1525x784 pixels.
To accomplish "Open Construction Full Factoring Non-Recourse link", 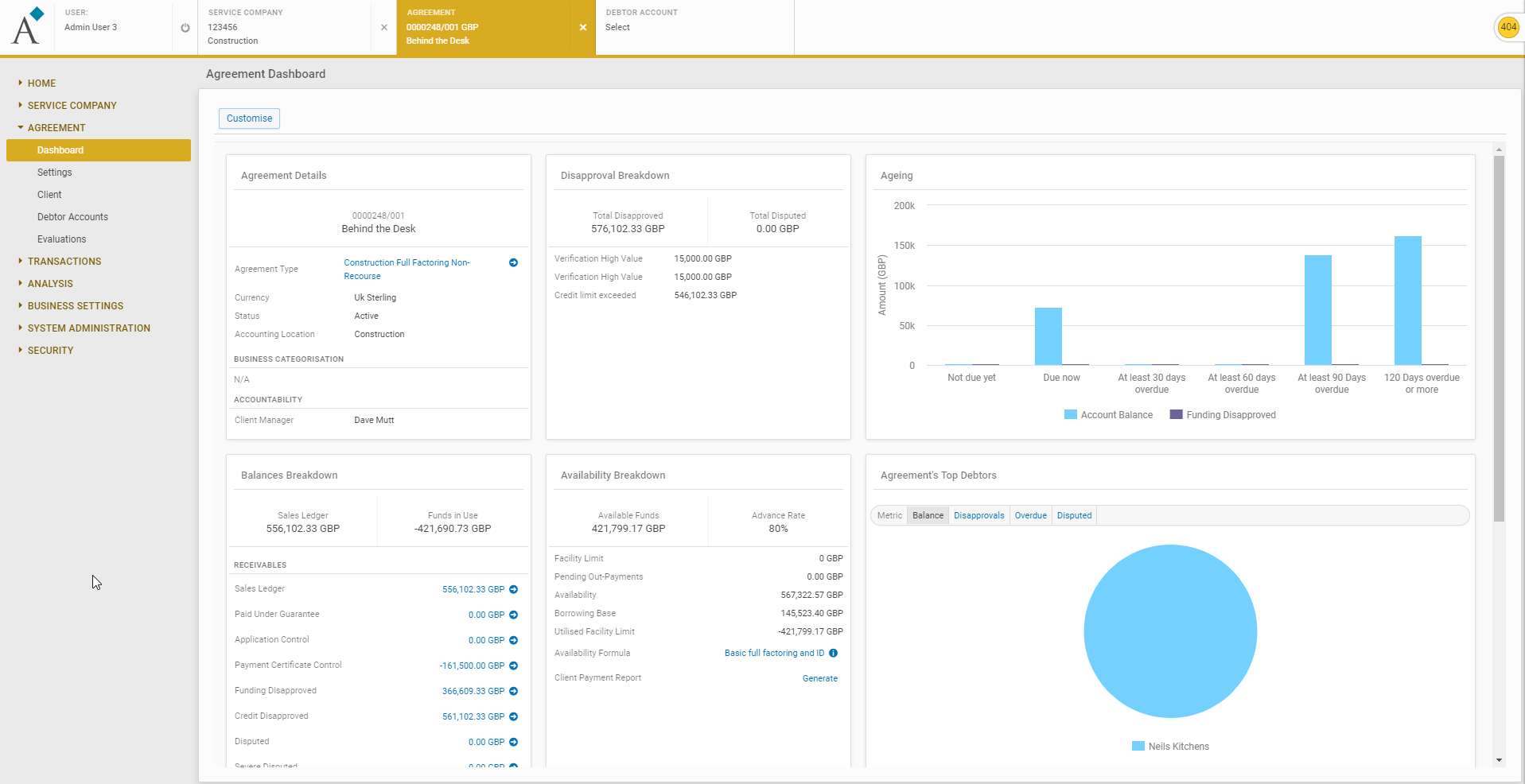I will (407, 269).
